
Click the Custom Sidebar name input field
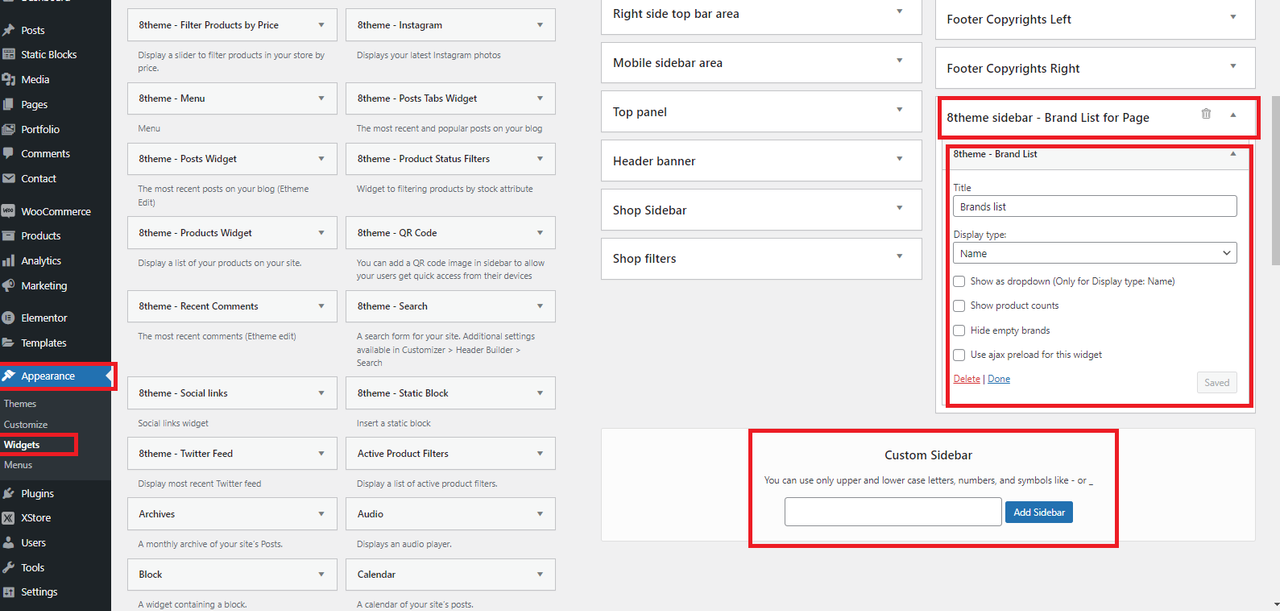click(x=893, y=512)
